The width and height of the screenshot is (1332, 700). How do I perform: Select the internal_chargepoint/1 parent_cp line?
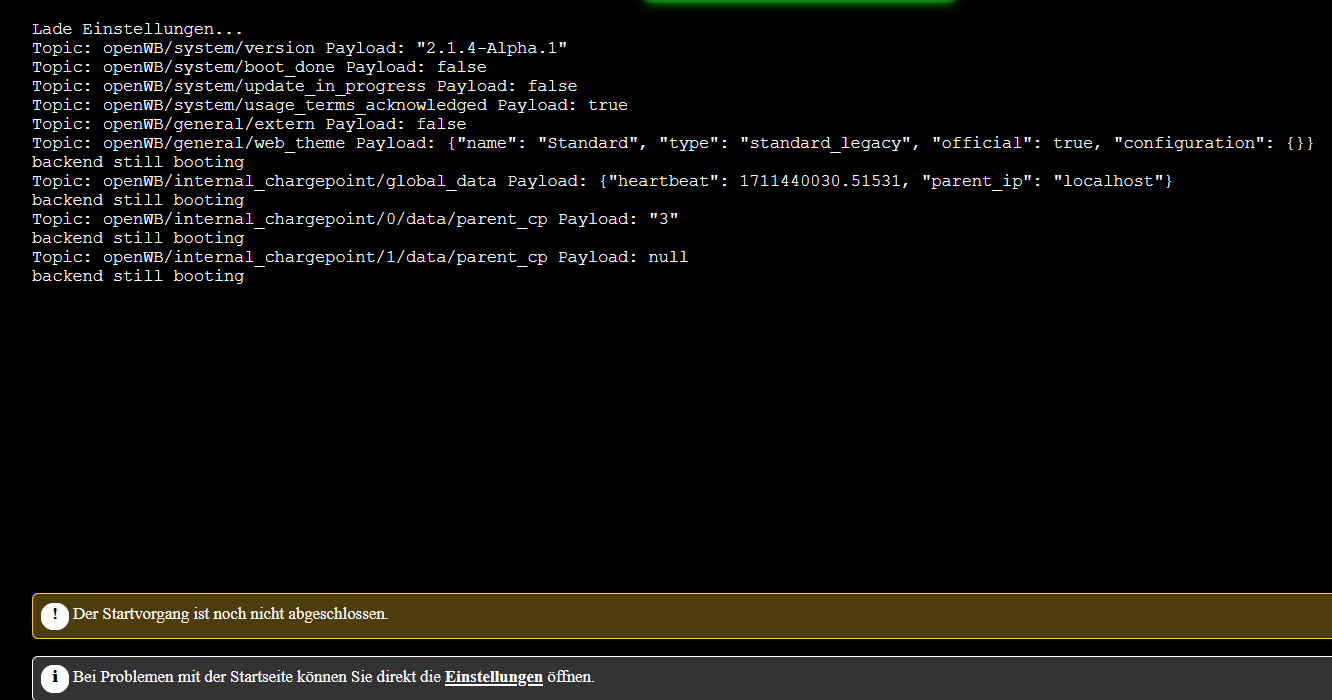pos(360,257)
